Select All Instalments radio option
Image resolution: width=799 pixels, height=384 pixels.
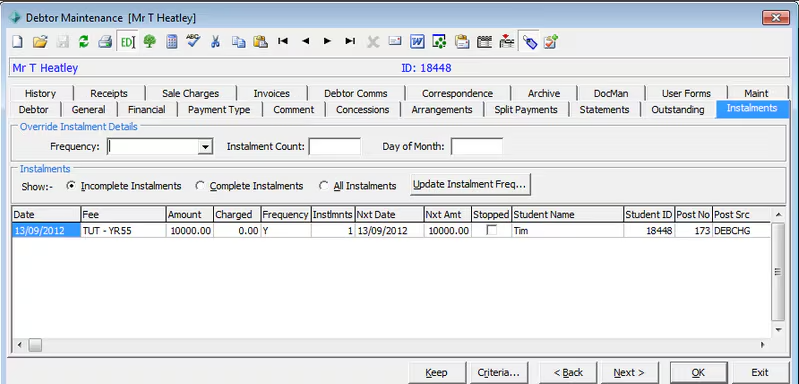[324, 186]
